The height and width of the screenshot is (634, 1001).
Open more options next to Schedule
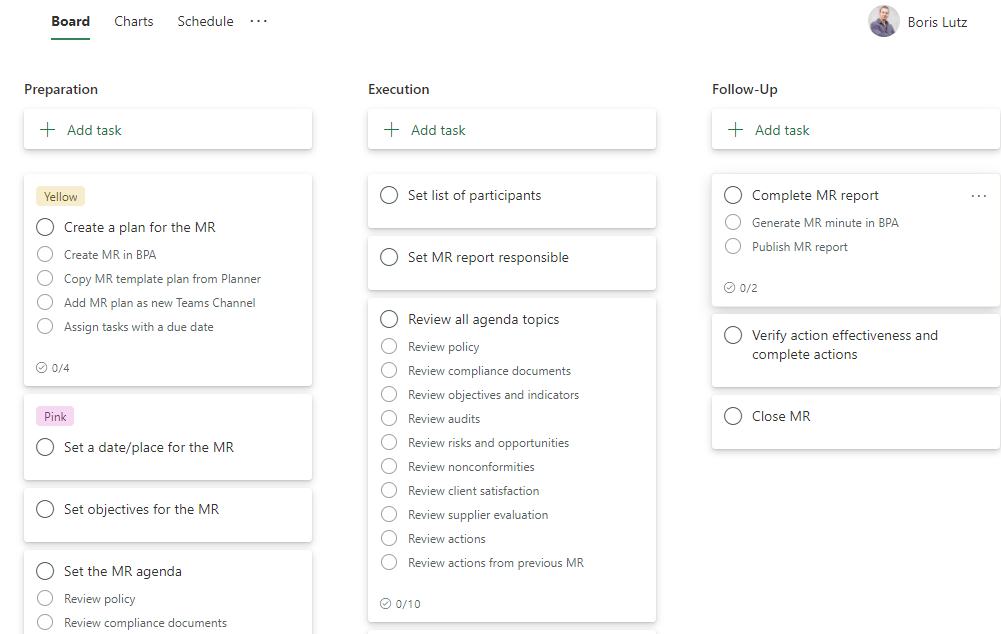(259, 21)
